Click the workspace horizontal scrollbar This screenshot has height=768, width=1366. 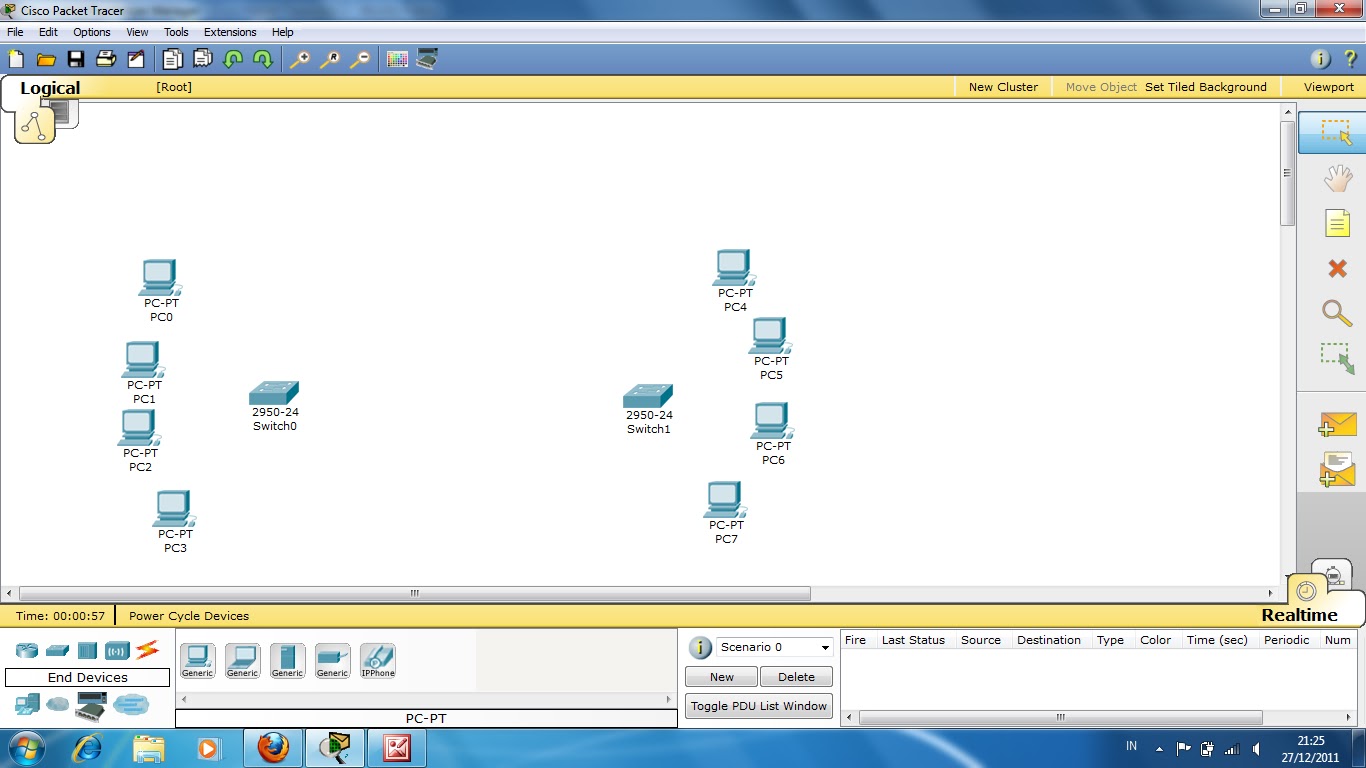pyautogui.click(x=415, y=593)
